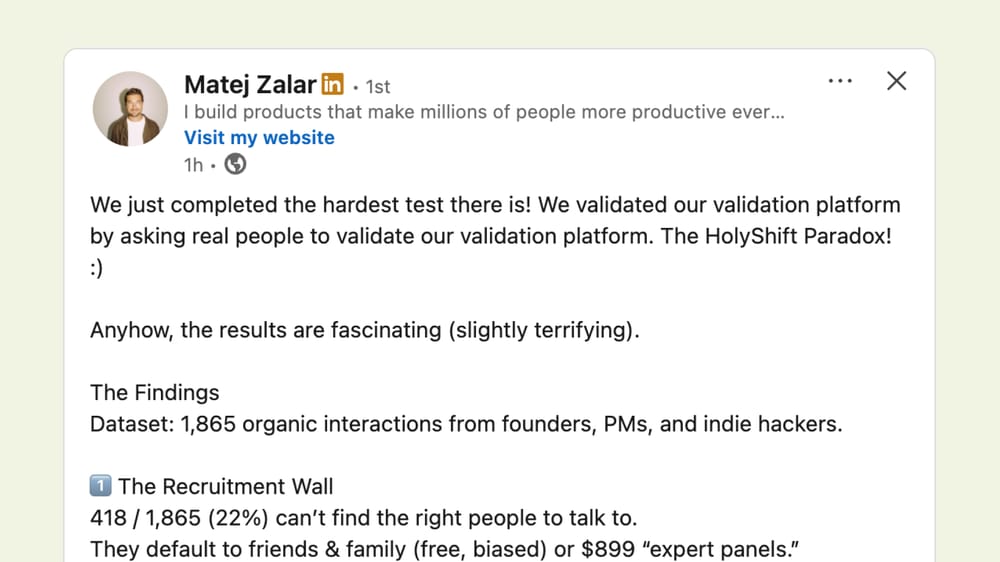1000x562 pixels.
Task: Open the Visit my website link
Action: (259, 138)
